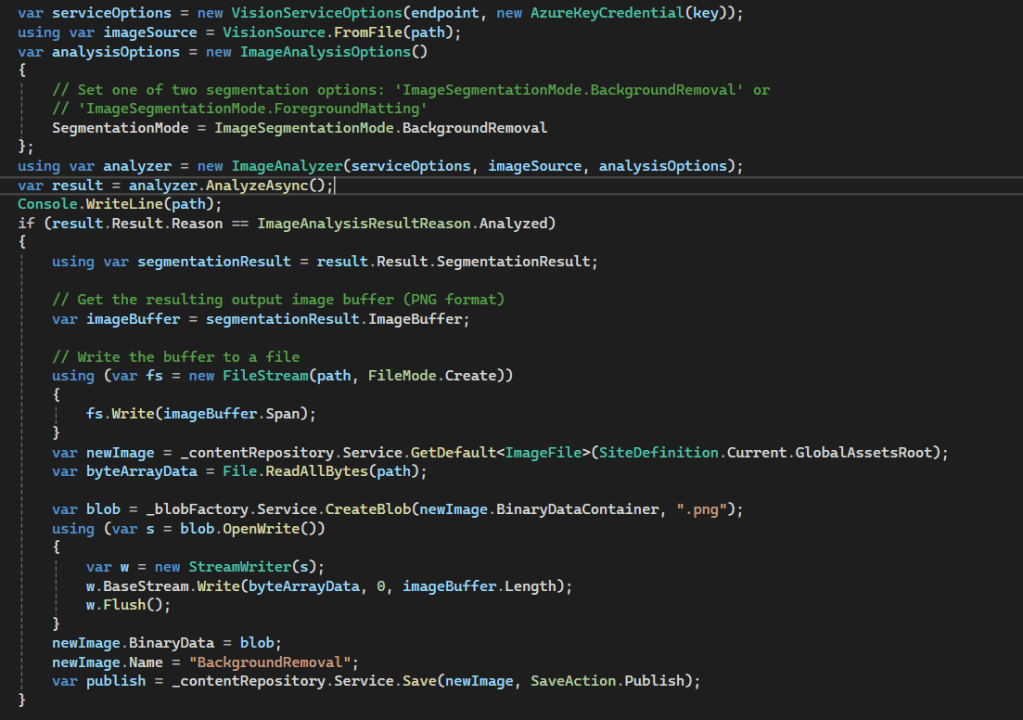Click the ImageFile generic type argument
This screenshot has width=1023, height=720.
click(543, 453)
